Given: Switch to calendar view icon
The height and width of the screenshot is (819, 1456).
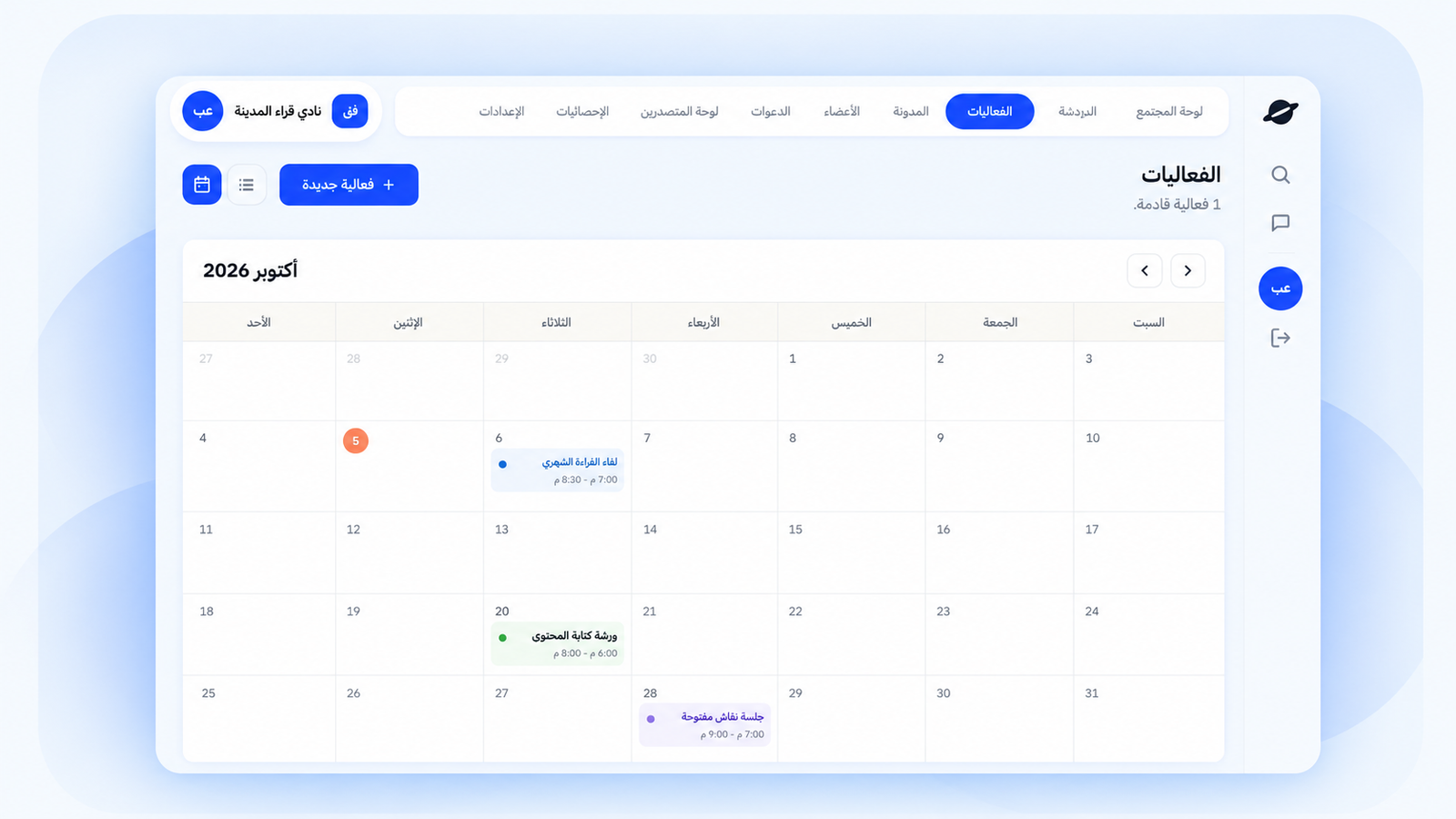Looking at the screenshot, I should click(202, 185).
